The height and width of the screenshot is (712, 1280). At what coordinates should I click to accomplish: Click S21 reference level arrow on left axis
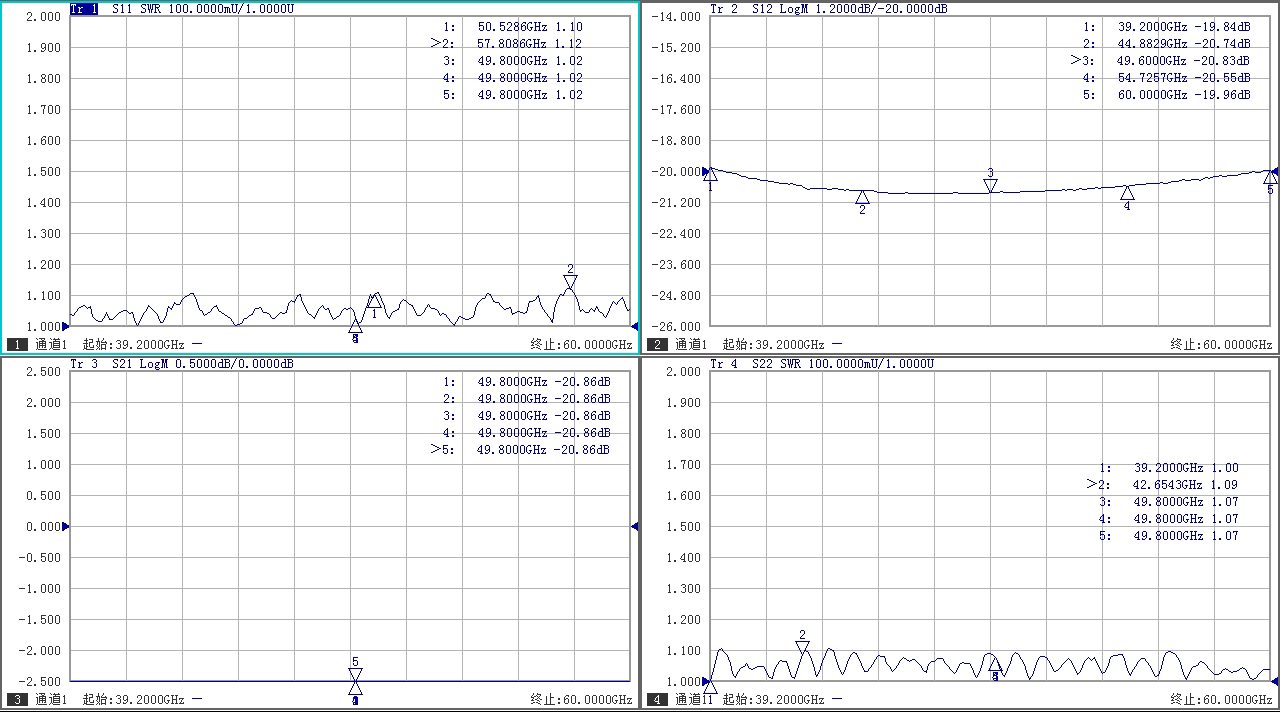(x=66, y=526)
